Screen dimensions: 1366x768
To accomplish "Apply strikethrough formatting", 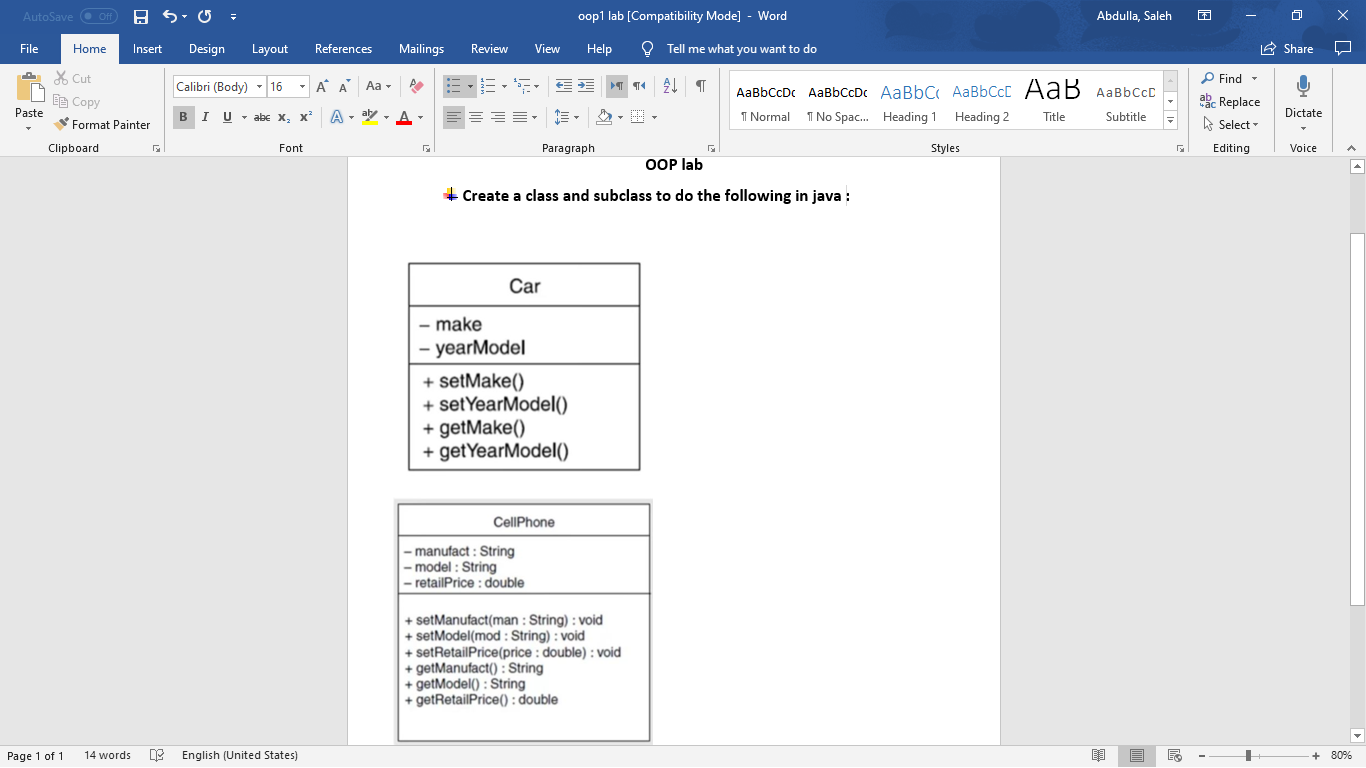I will tap(261, 117).
